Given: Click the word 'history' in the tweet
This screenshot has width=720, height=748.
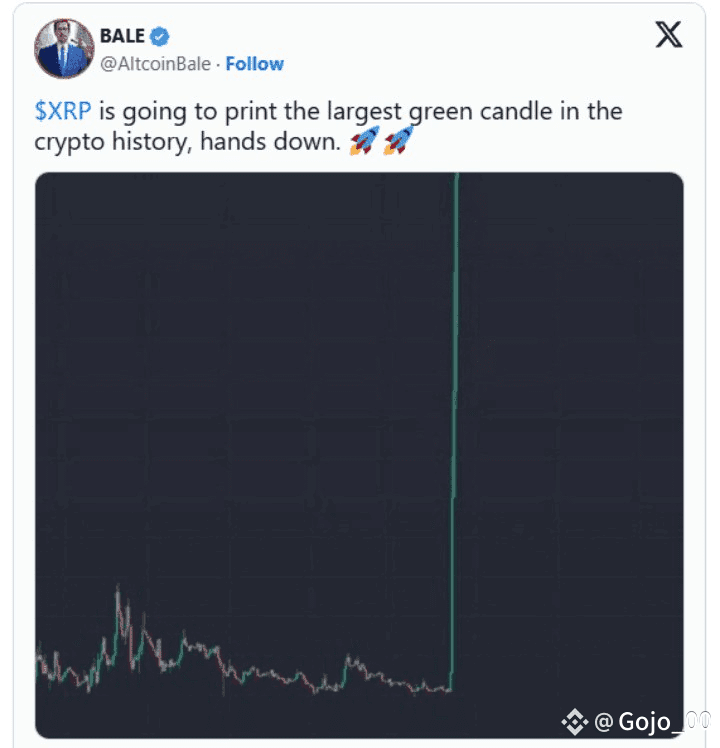Looking at the screenshot, I should (x=152, y=142).
